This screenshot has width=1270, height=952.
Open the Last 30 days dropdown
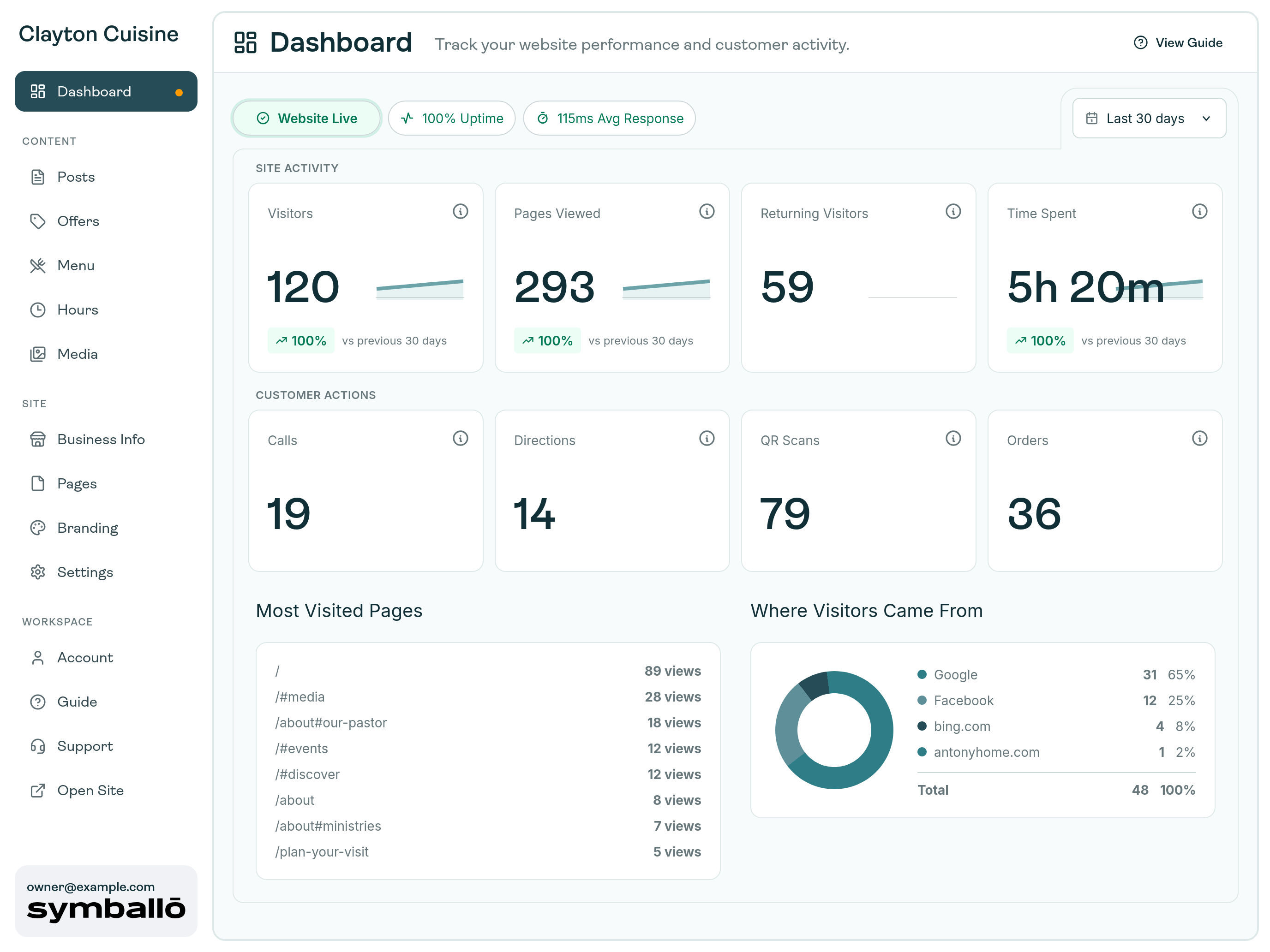(x=1149, y=118)
